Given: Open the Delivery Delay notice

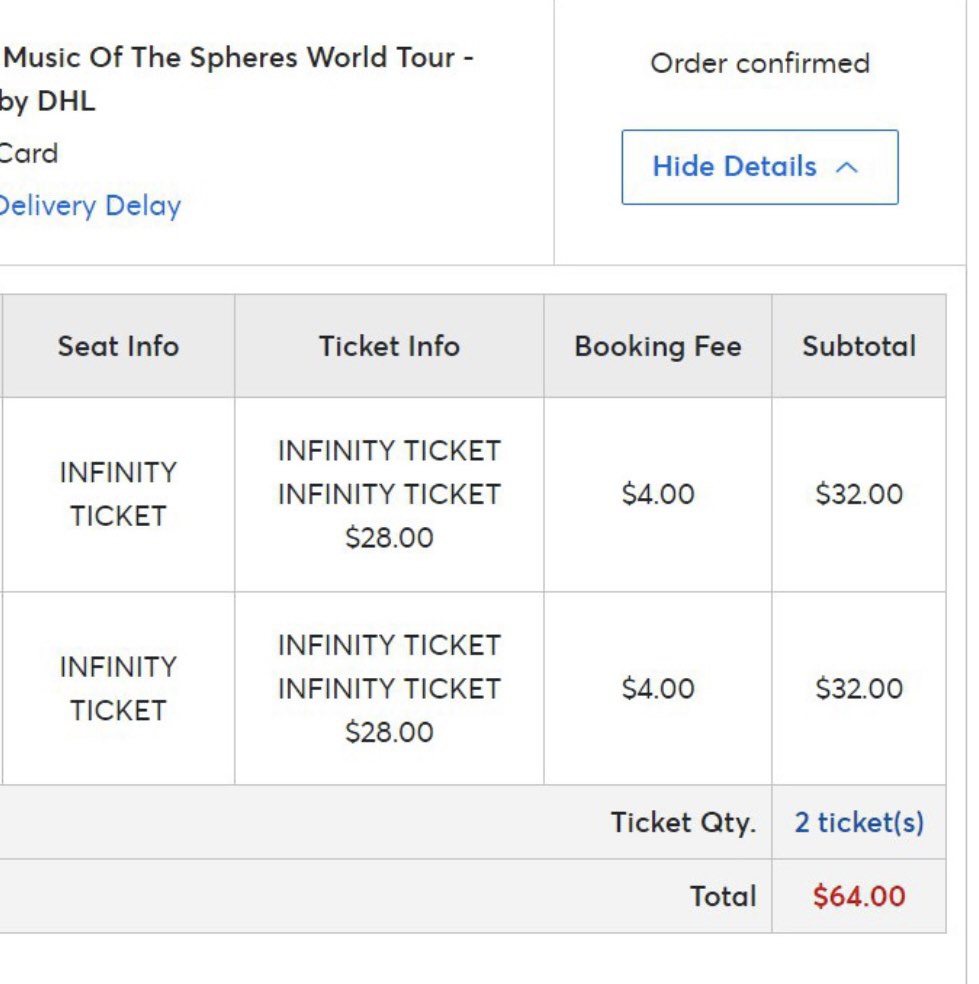Looking at the screenshot, I should (x=88, y=206).
